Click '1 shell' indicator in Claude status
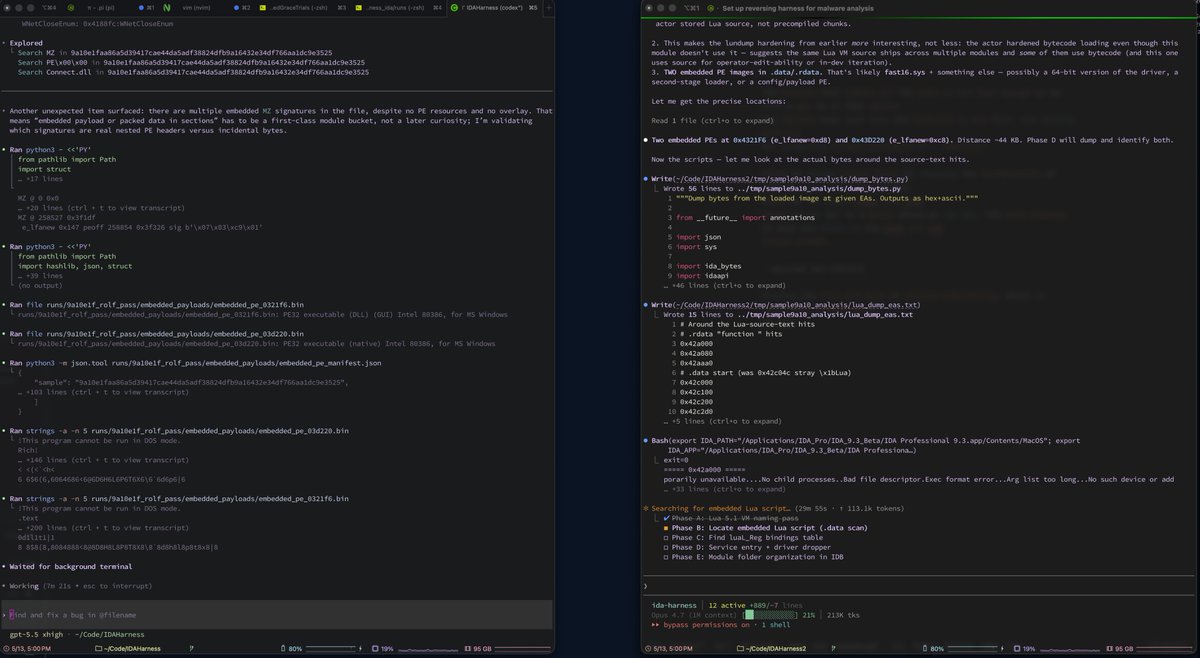Screen dimensions: 1200x658 [776, 624]
